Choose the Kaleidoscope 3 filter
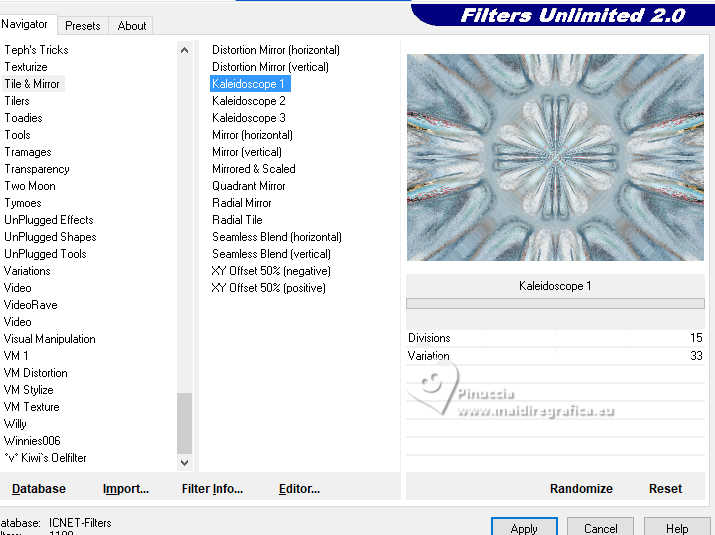 [x=249, y=118]
